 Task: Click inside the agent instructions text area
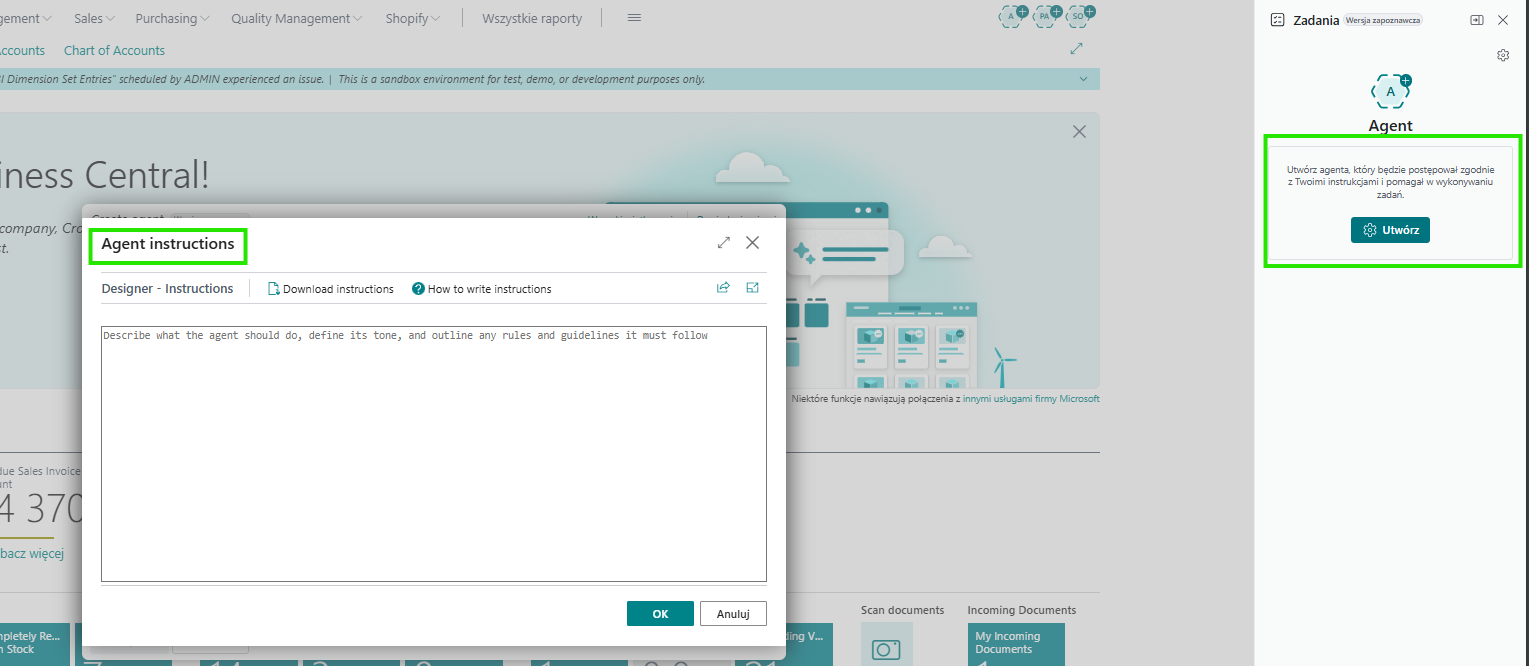pos(434,453)
